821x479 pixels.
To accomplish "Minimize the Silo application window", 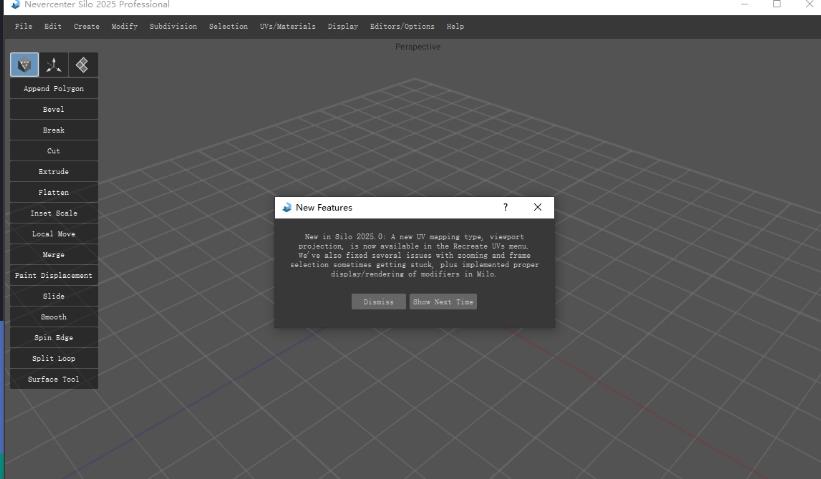I will 745,4.
